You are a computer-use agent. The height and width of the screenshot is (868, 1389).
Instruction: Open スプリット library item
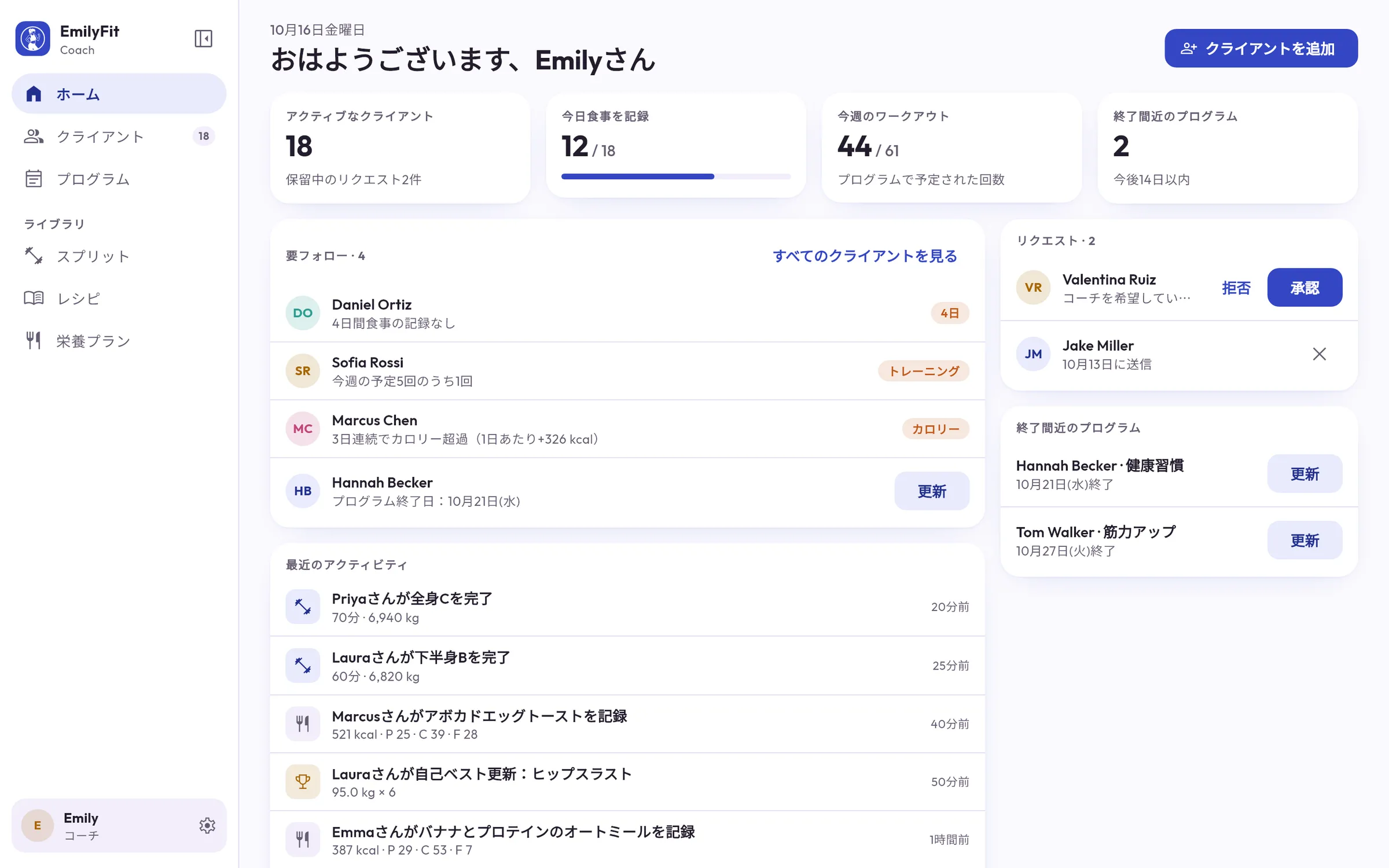pyautogui.click(x=119, y=256)
